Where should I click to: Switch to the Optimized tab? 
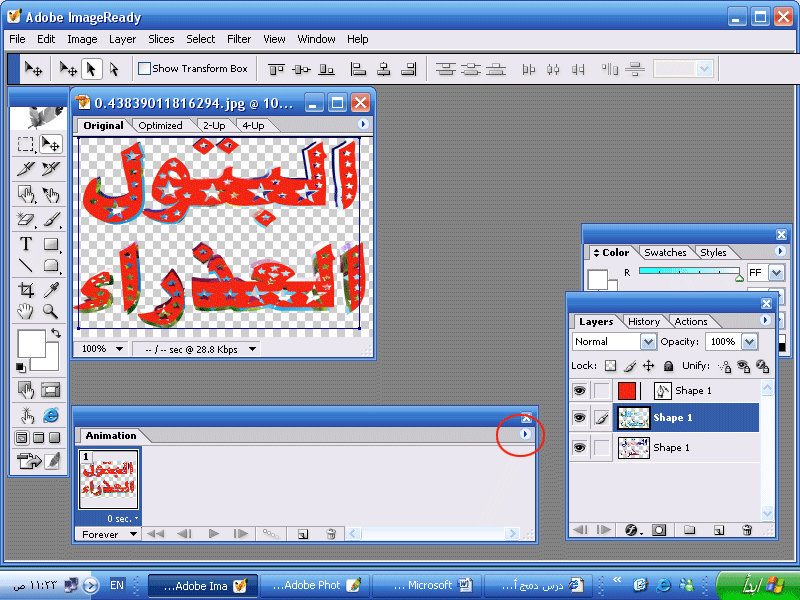pos(160,126)
